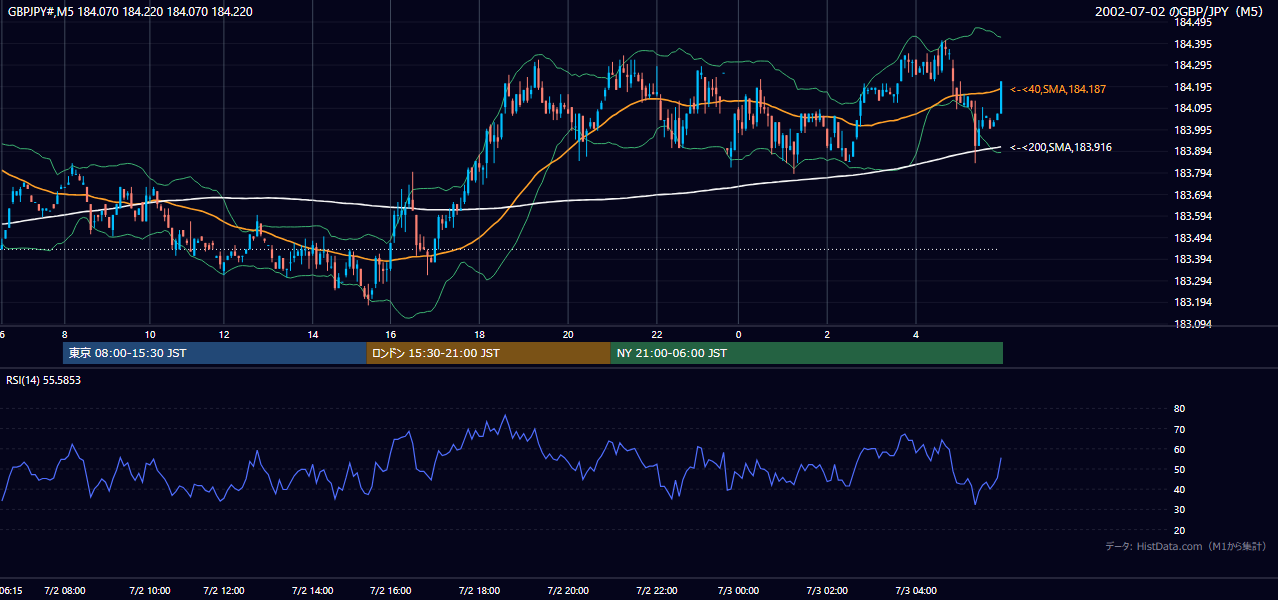Click the RSI 20 level label
The height and width of the screenshot is (600, 1278).
(x=1179, y=530)
